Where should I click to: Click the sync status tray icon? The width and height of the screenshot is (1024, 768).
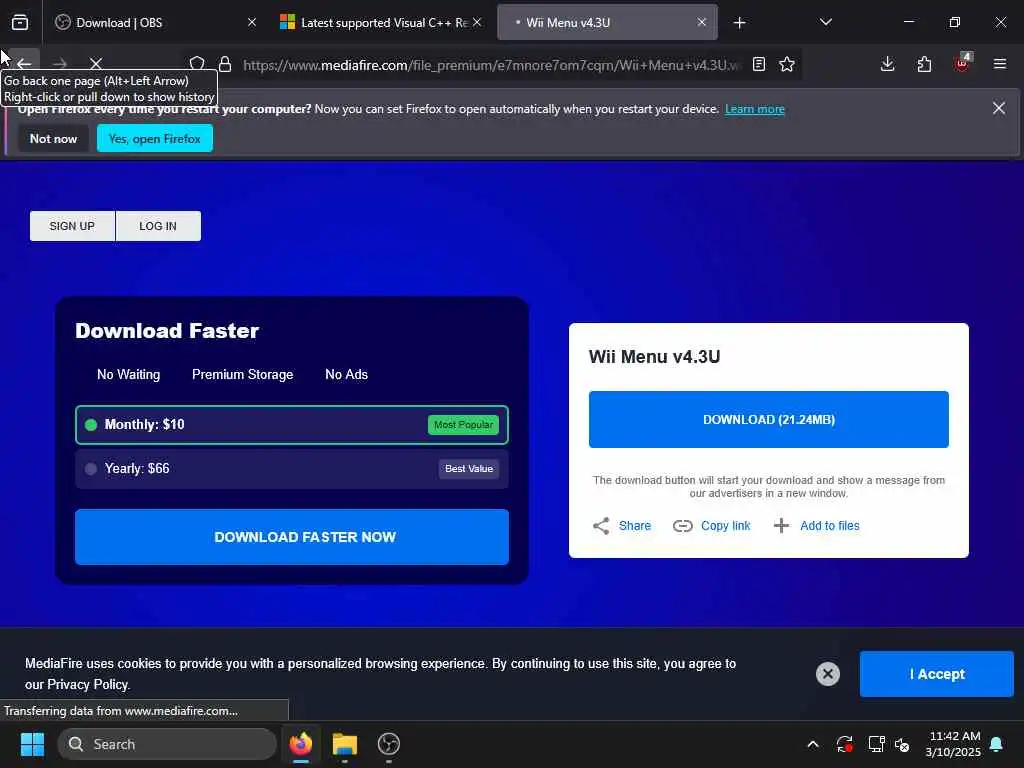pos(844,744)
